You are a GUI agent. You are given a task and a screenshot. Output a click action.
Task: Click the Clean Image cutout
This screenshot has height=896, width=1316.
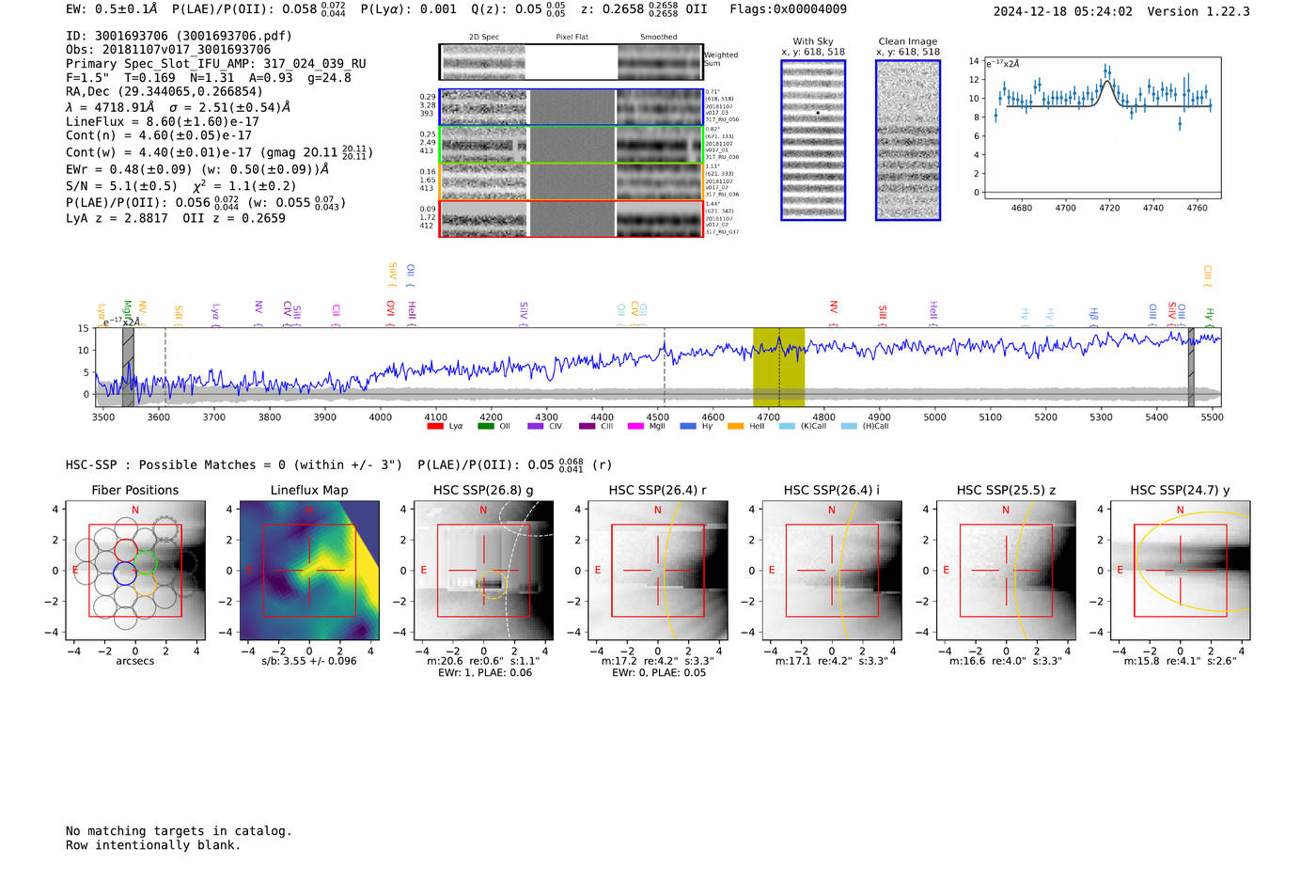[x=908, y=140]
